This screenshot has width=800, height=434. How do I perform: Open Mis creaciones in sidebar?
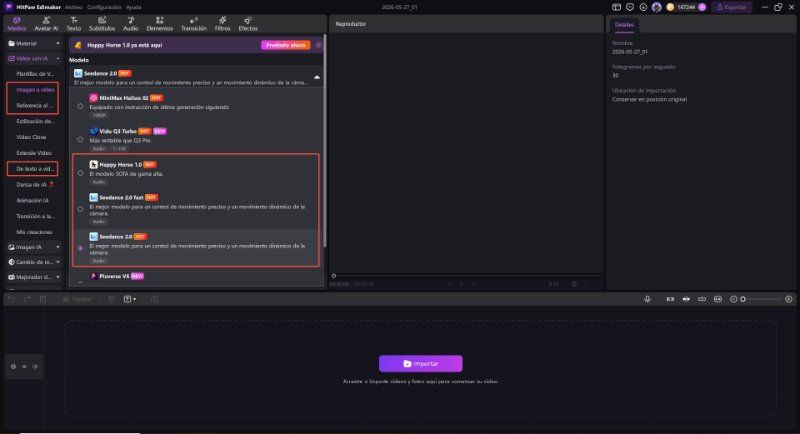34,232
